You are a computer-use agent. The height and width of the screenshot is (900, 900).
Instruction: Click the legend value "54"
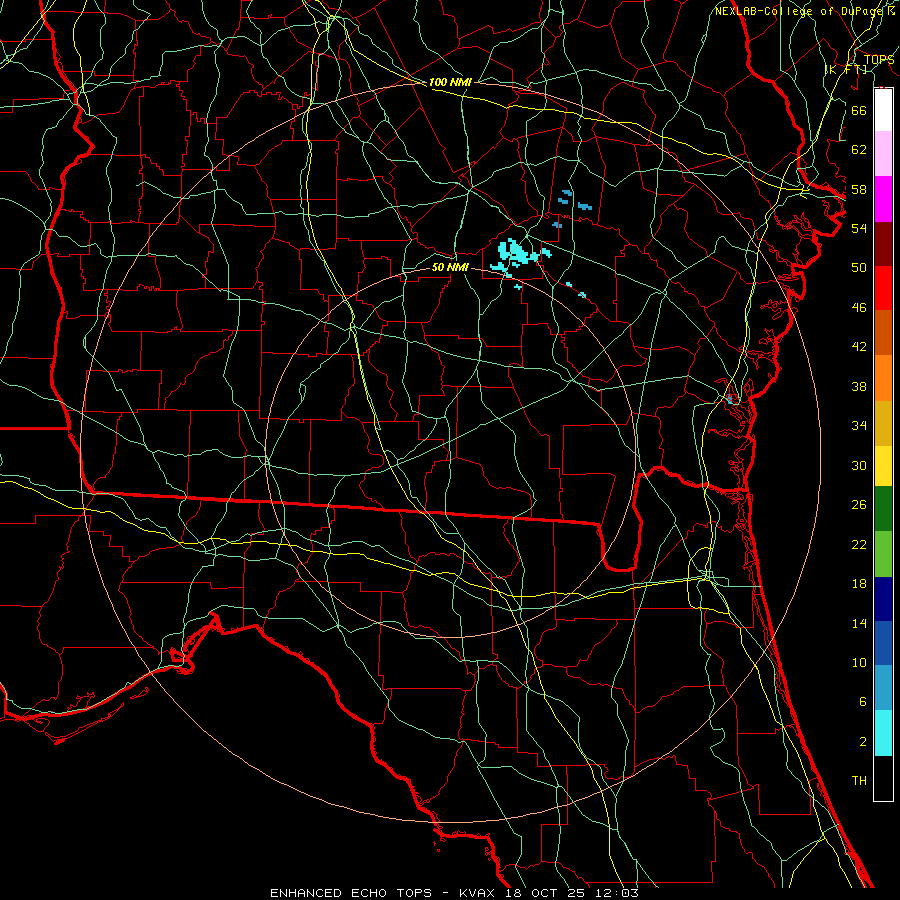pyautogui.click(x=859, y=228)
